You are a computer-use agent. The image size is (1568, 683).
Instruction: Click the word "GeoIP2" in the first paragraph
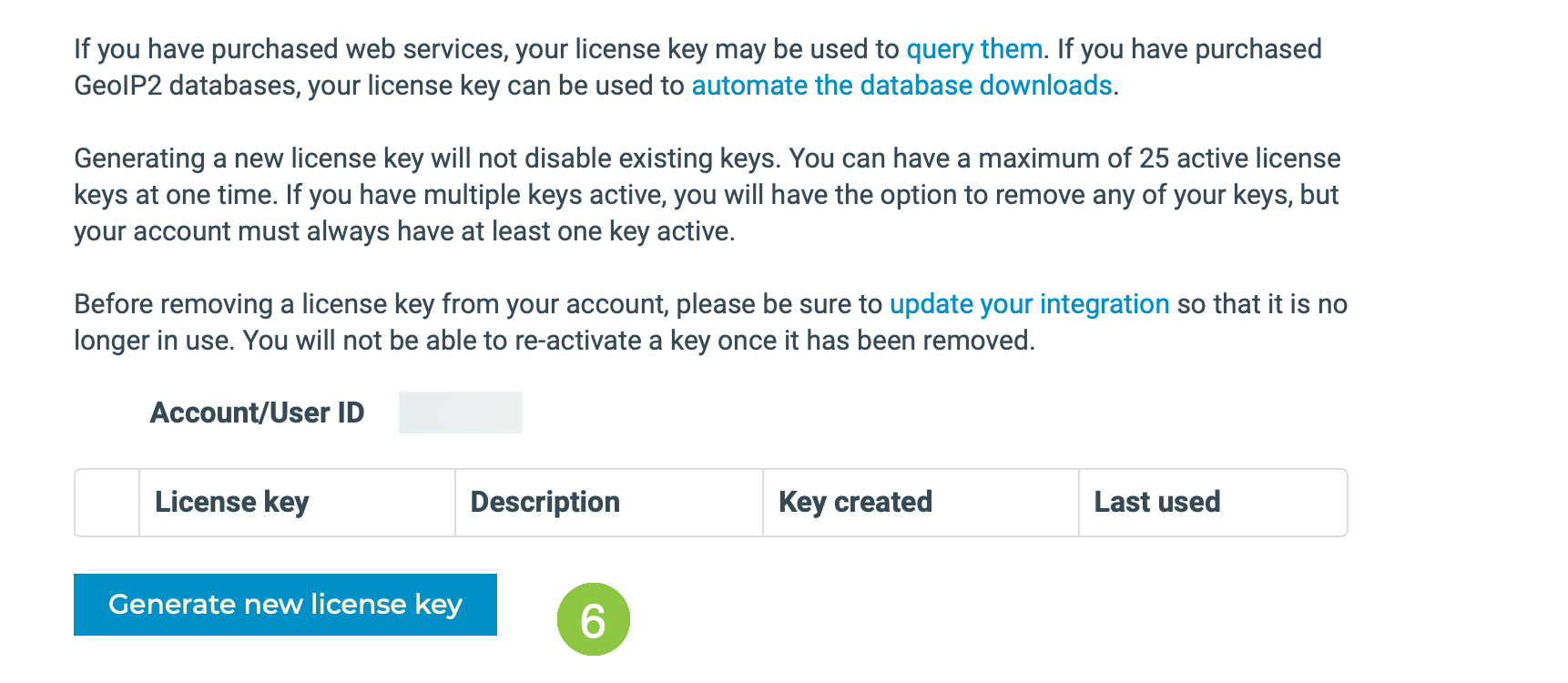tap(118, 86)
